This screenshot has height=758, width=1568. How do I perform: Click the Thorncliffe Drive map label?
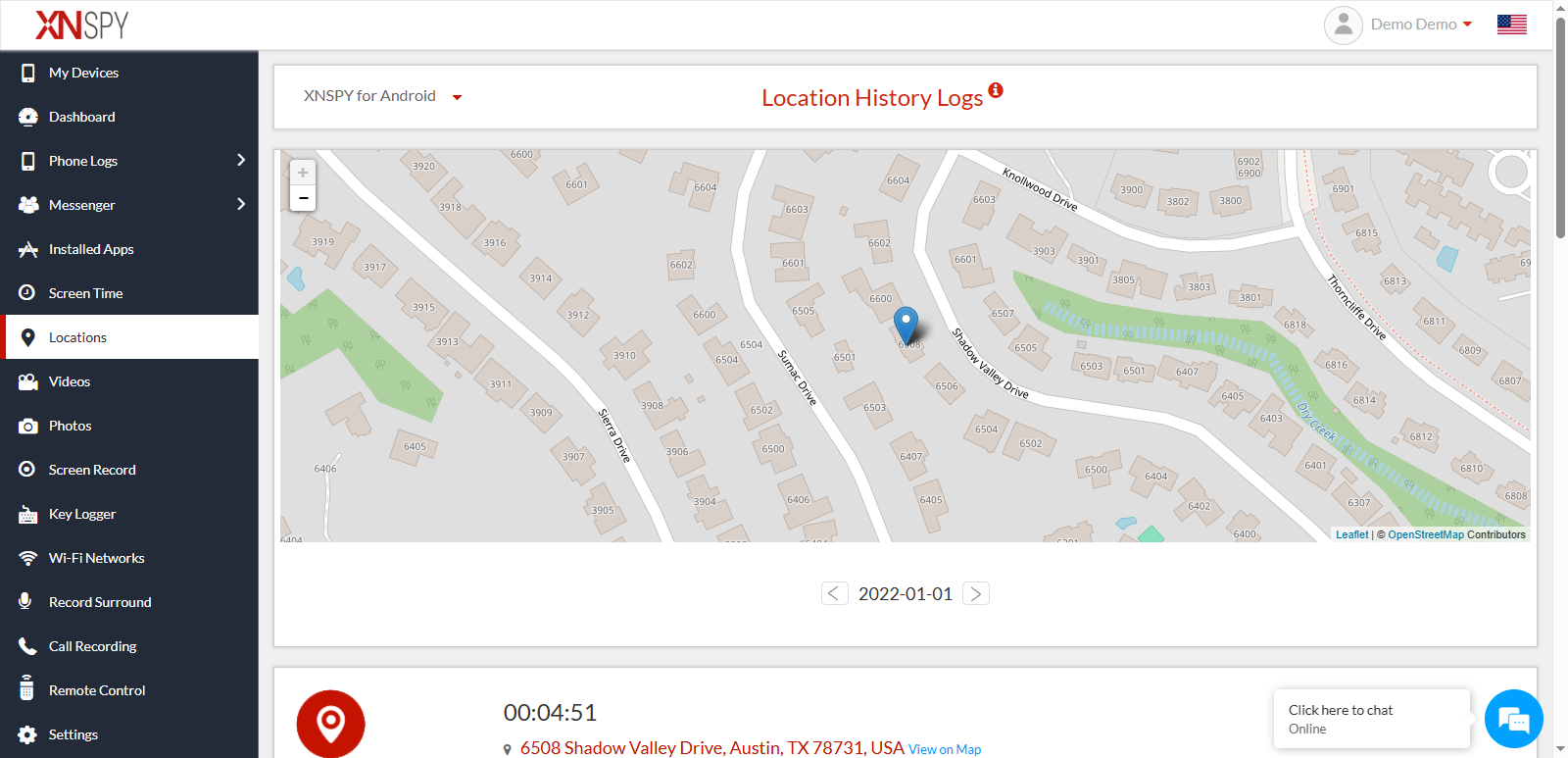[1357, 307]
